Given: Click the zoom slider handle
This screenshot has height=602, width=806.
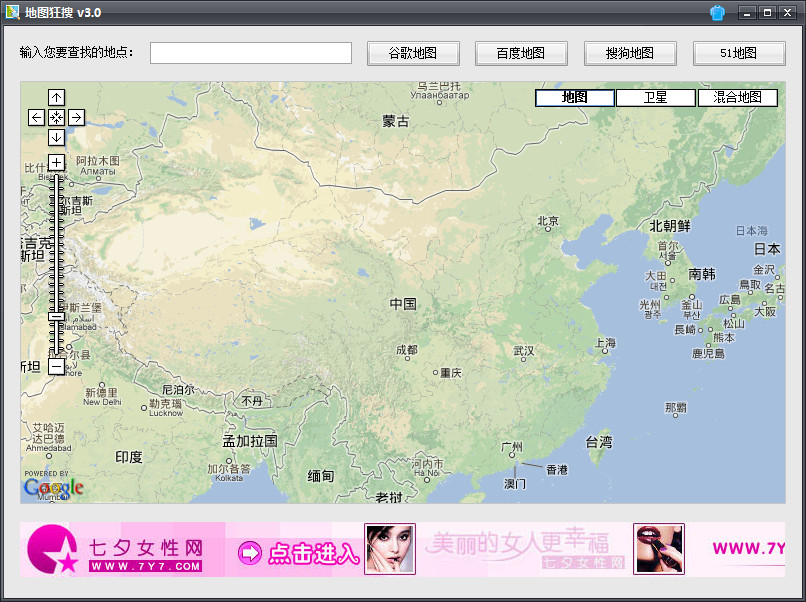Looking at the screenshot, I should [56, 317].
